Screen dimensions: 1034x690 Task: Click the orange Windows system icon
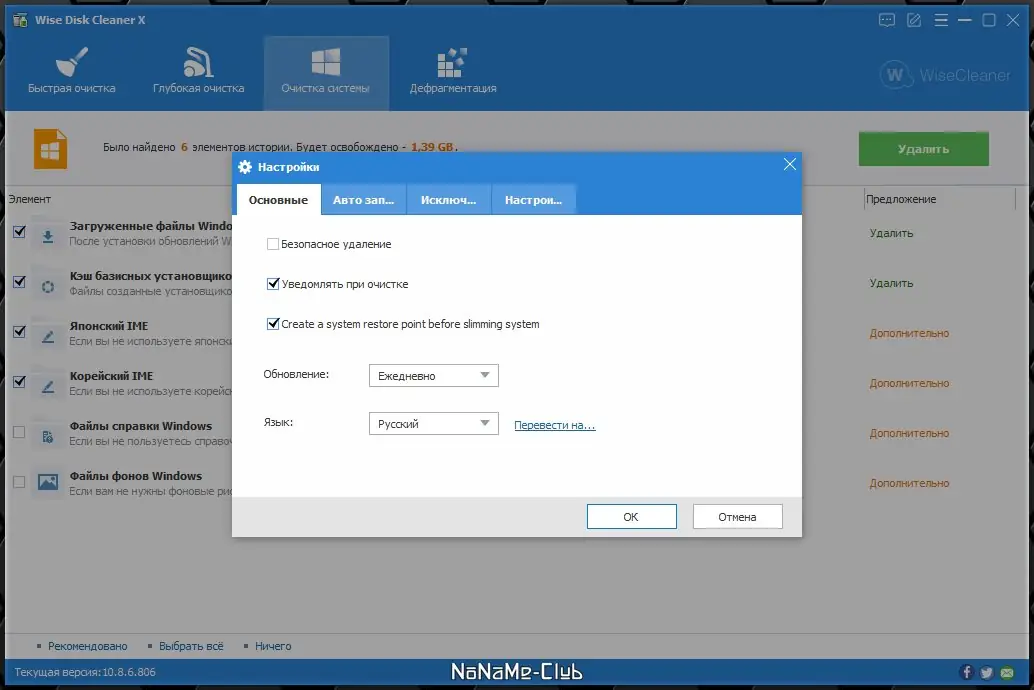pos(50,149)
